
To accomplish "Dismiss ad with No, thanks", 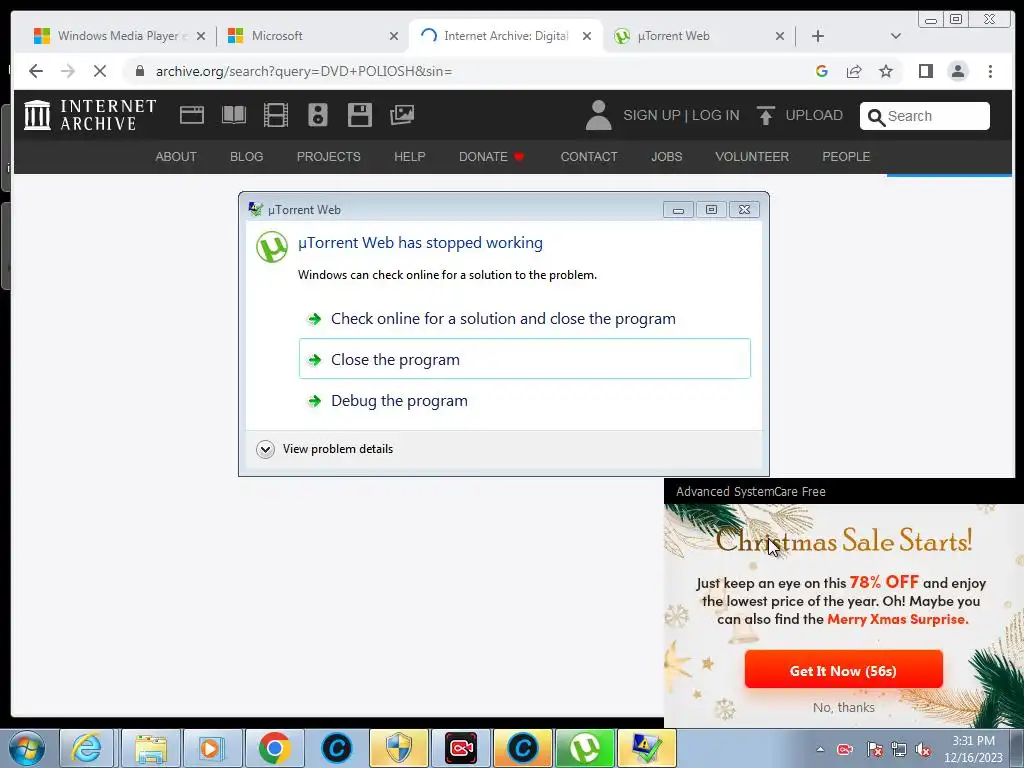I will 843,708.
